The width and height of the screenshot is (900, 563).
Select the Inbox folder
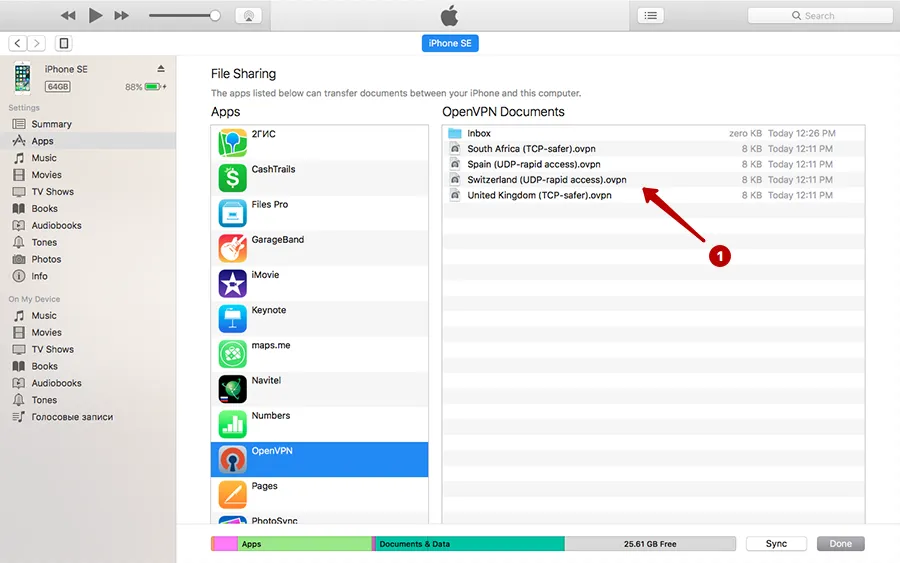tap(653, 133)
